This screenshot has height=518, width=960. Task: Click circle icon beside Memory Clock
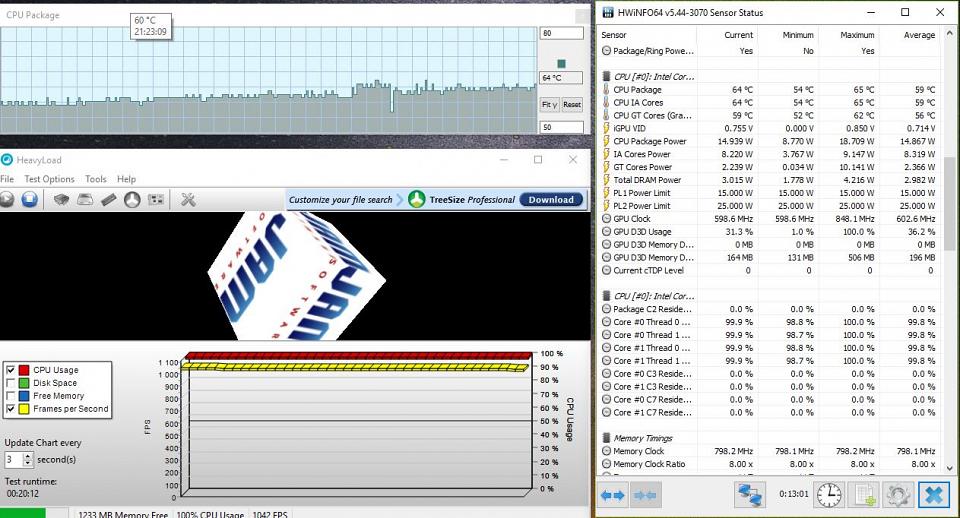tap(606, 451)
